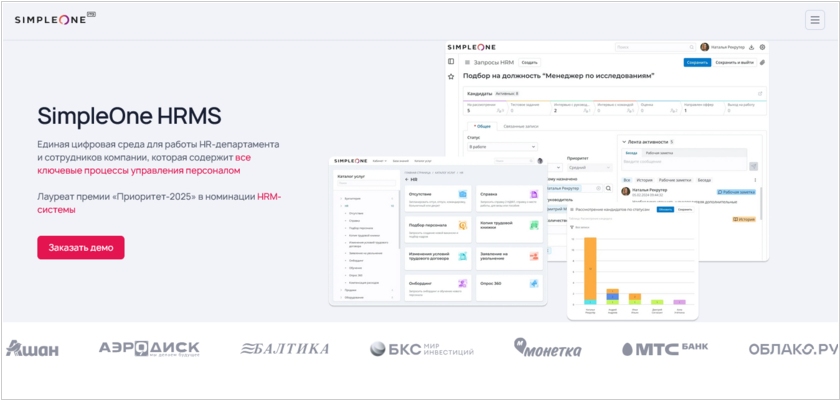Open Каталог услуг in catalog window menu
The width and height of the screenshot is (840, 400).
click(x=424, y=161)
